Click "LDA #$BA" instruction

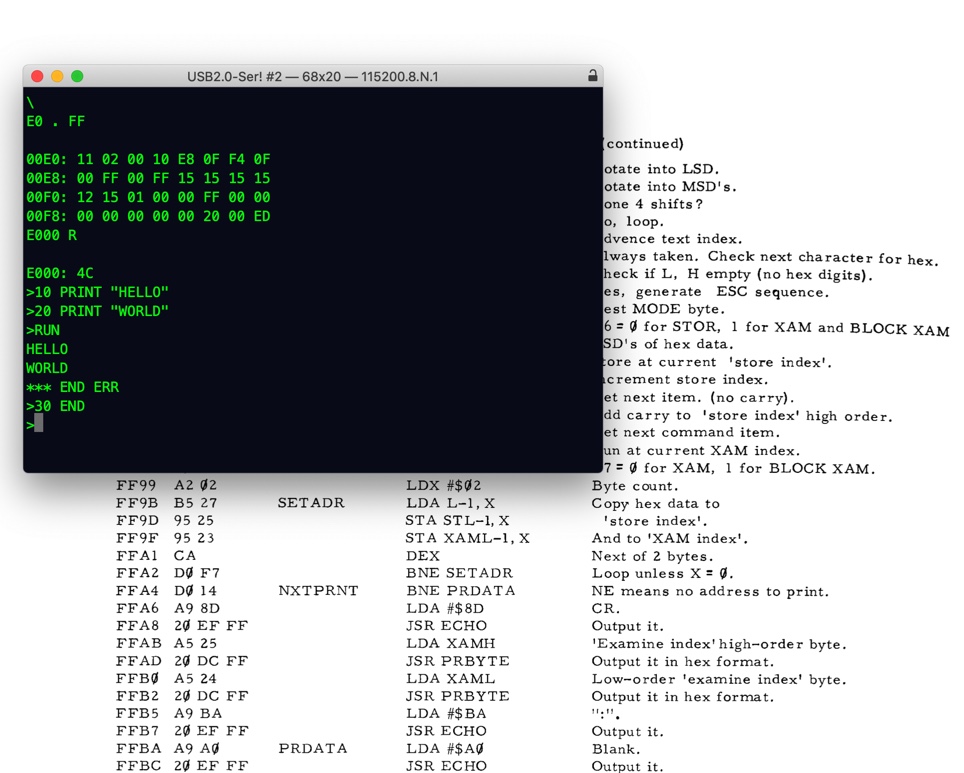(446, 713)
